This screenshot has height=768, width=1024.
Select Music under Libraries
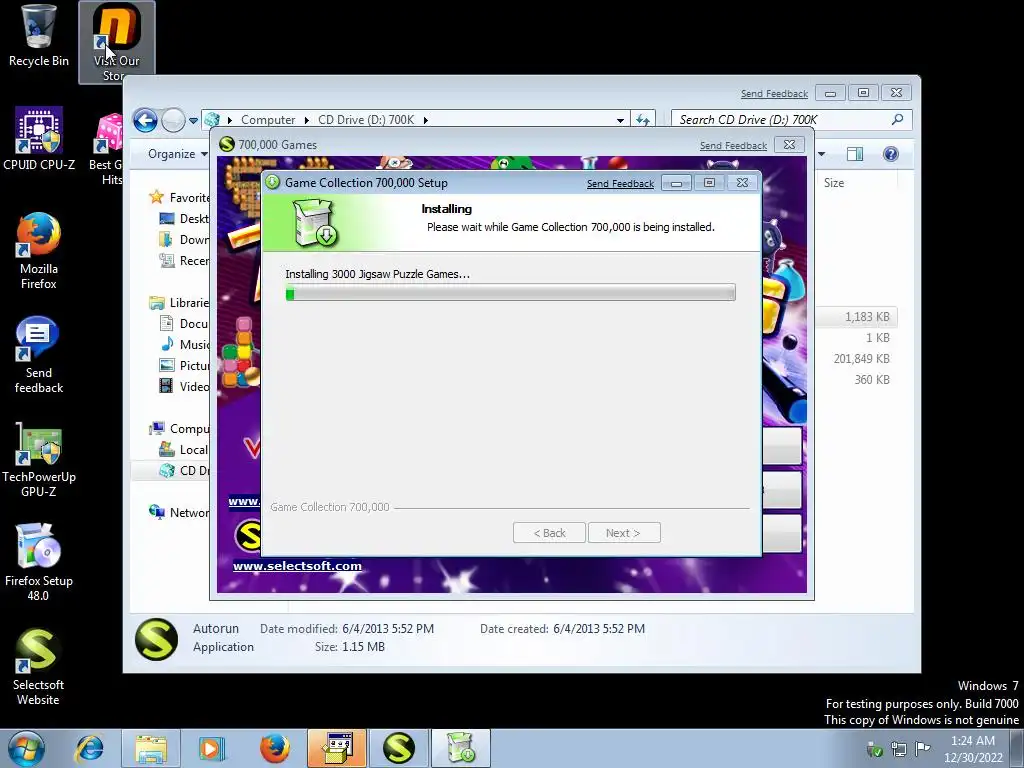tap(185, 344)
